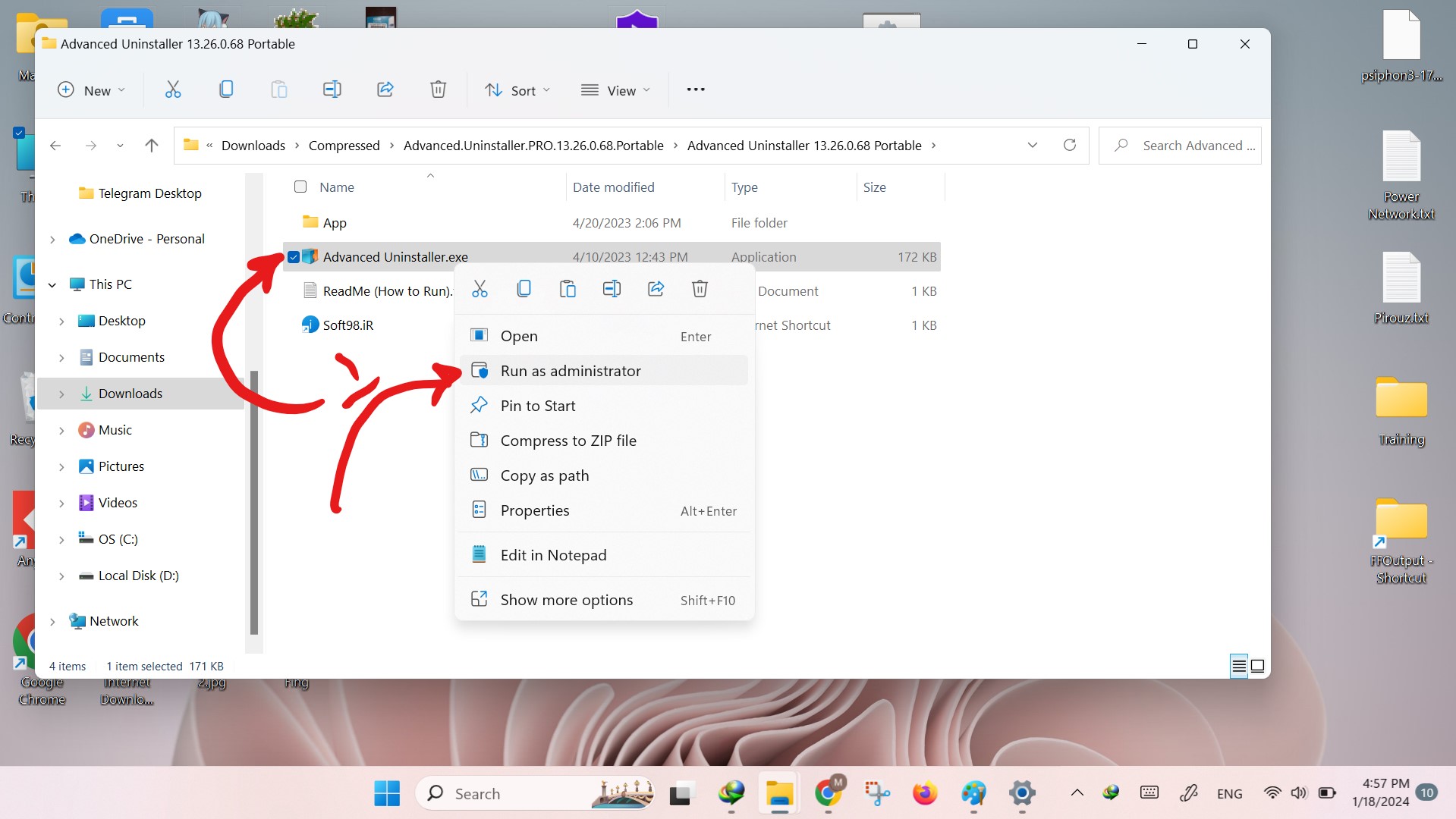Choose Copy as path

click(x=603, y=475)
